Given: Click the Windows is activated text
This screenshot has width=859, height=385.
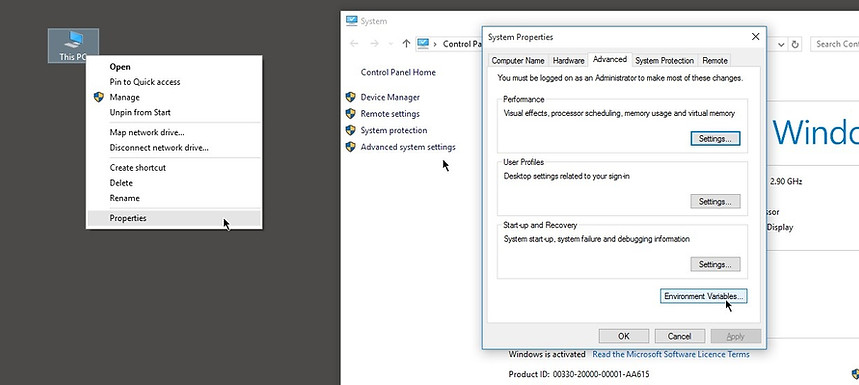Looking at the screenshot, I should 547,354.
